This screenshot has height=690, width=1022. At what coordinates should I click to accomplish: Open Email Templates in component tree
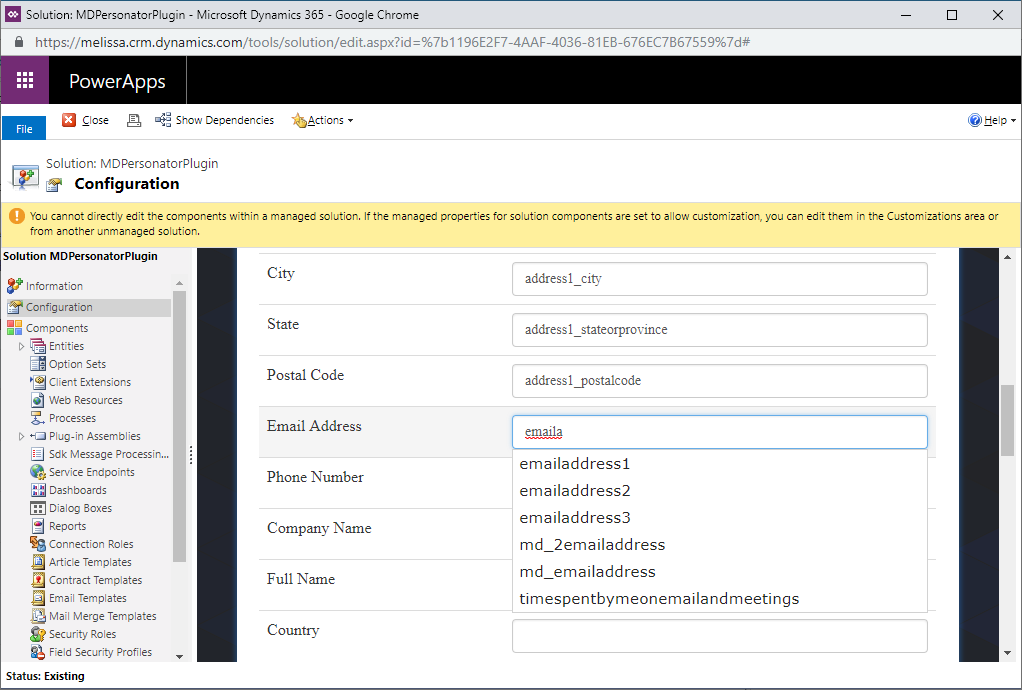point(87,598)
